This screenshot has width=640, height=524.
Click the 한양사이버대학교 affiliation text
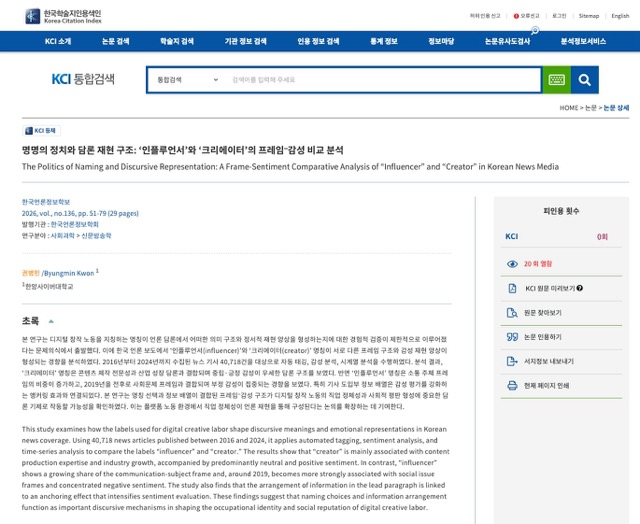coord(49,286)
